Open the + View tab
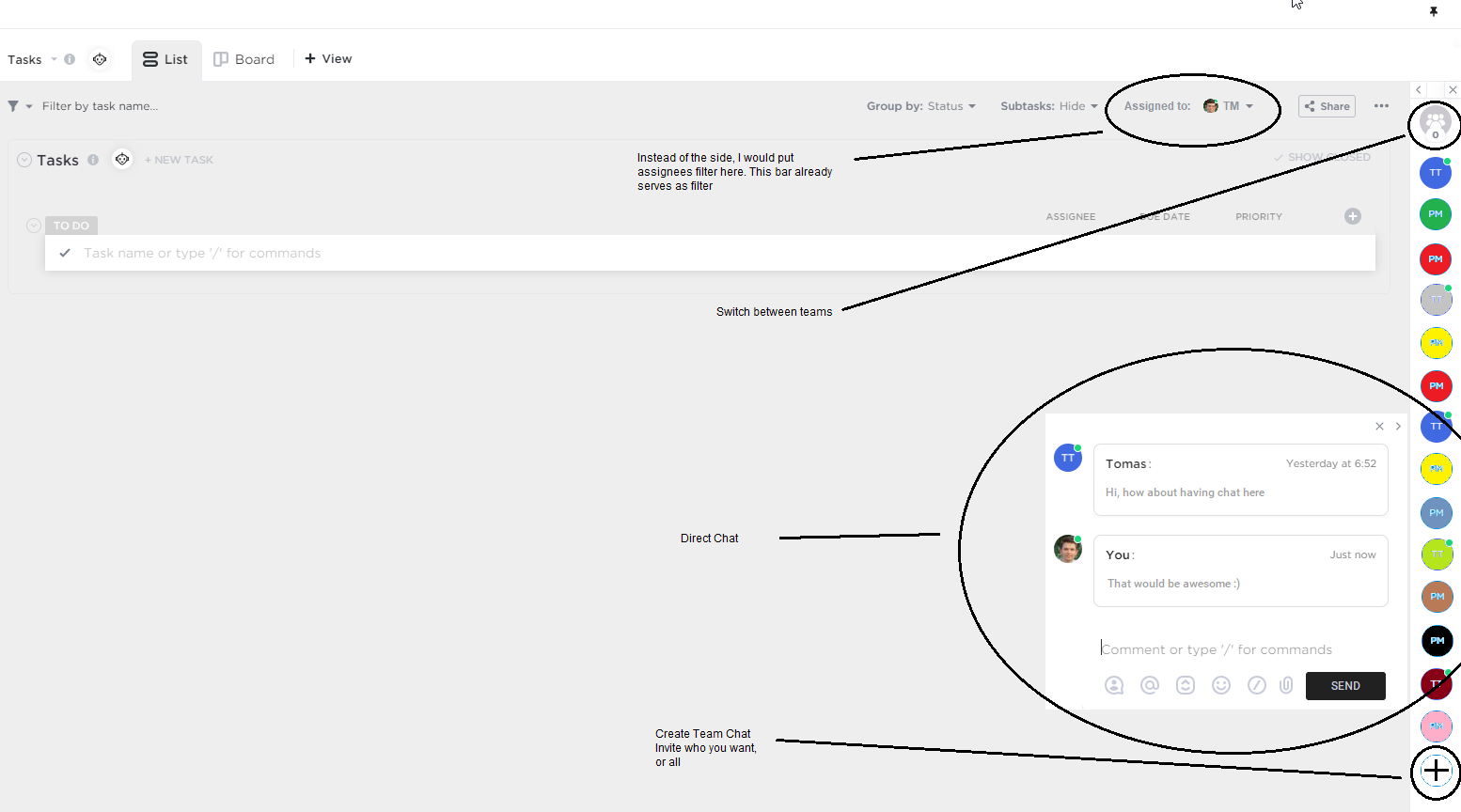This screenshot has height=812, width=1461. point(327,58)
